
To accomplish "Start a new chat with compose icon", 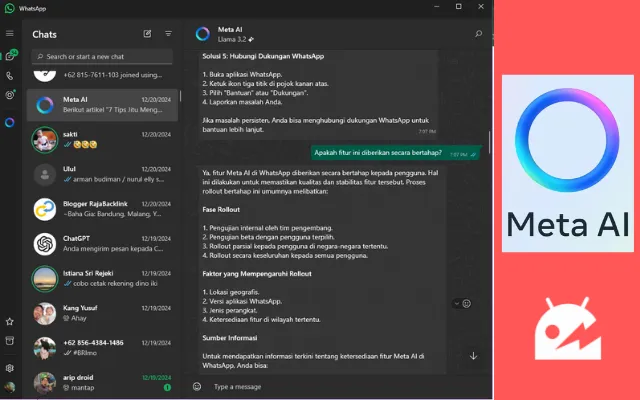I will tap(147, 34).
